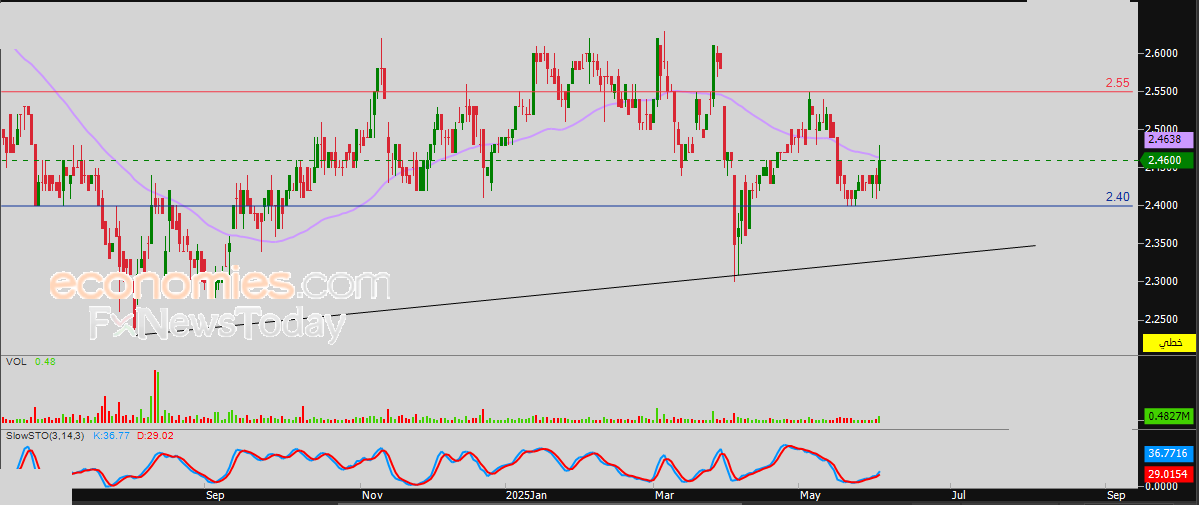Click the green 0.4827M volume tag
1199x505 pixels.
coord(1169,416)
